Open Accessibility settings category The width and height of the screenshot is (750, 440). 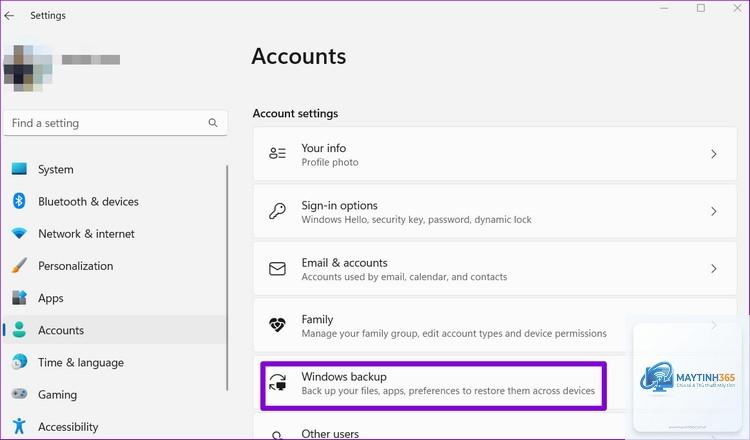pyautogui.click(x=115, y=427)
